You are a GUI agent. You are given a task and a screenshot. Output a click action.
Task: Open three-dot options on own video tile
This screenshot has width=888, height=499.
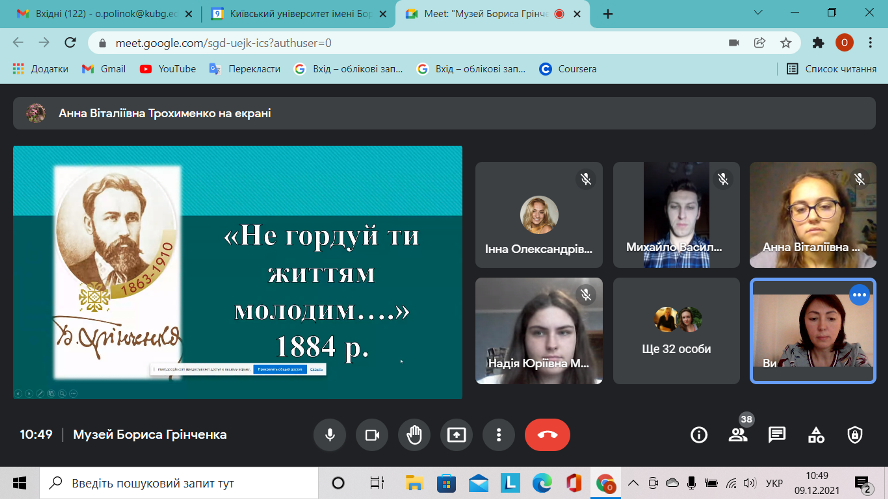[858, 295]
